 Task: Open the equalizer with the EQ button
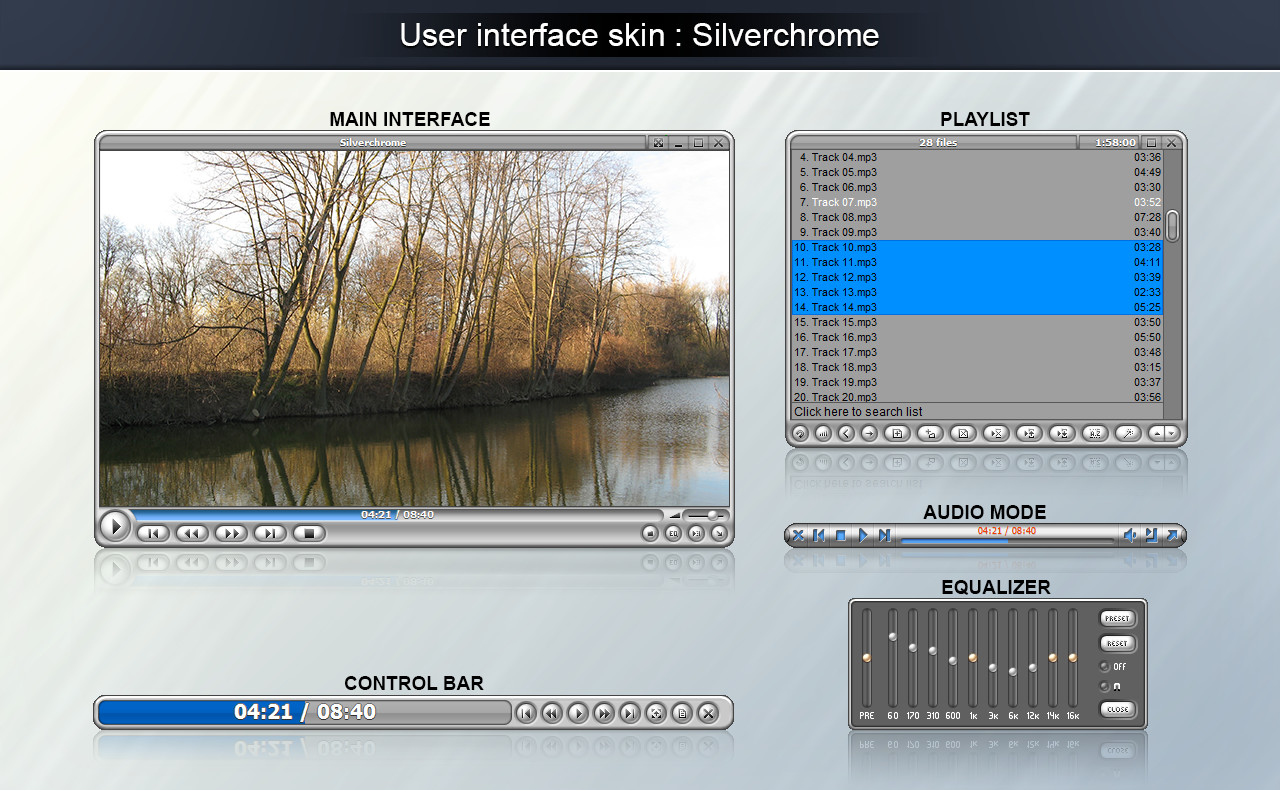point(673,534)
